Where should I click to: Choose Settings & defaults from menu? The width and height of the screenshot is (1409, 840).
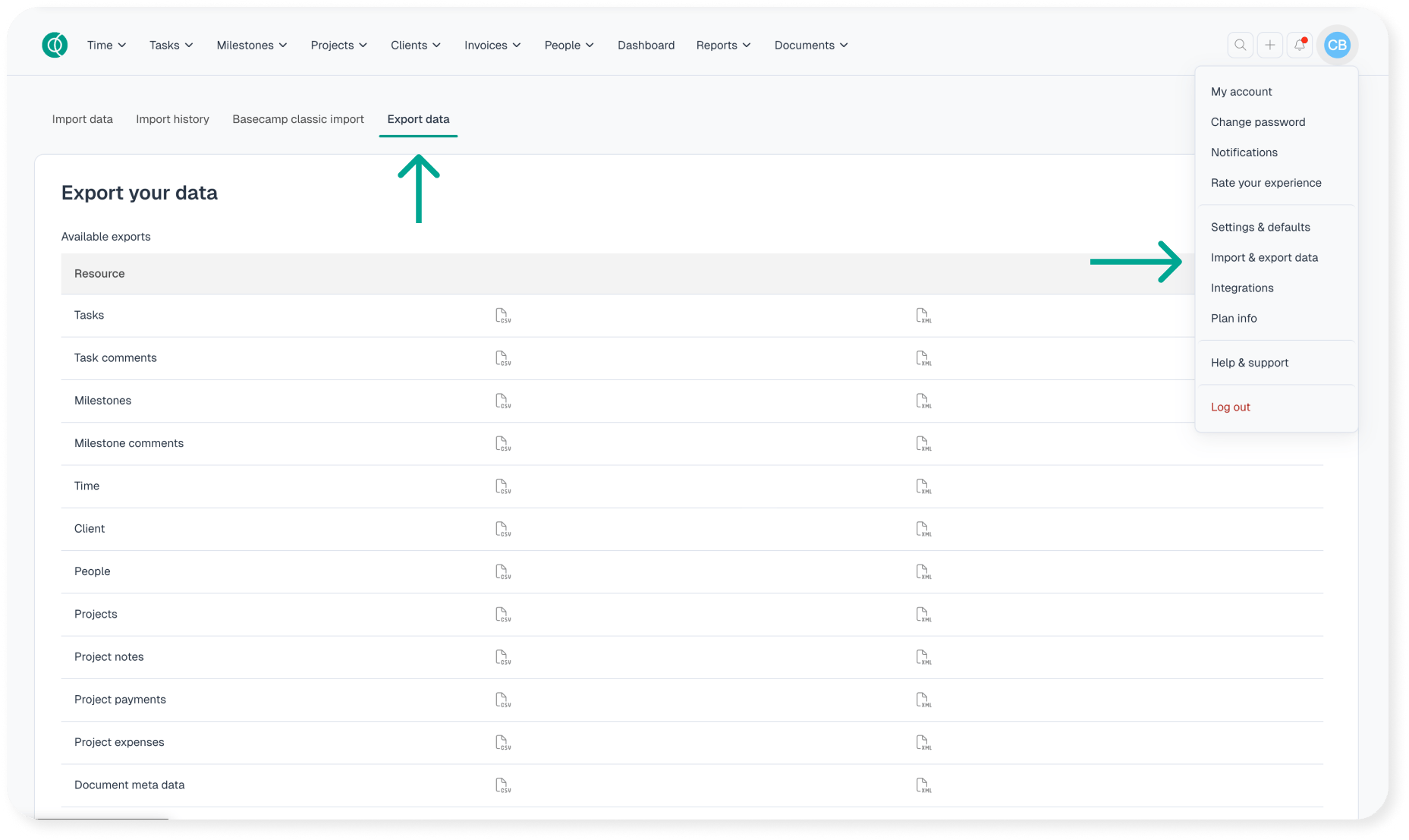[1260, 228]
